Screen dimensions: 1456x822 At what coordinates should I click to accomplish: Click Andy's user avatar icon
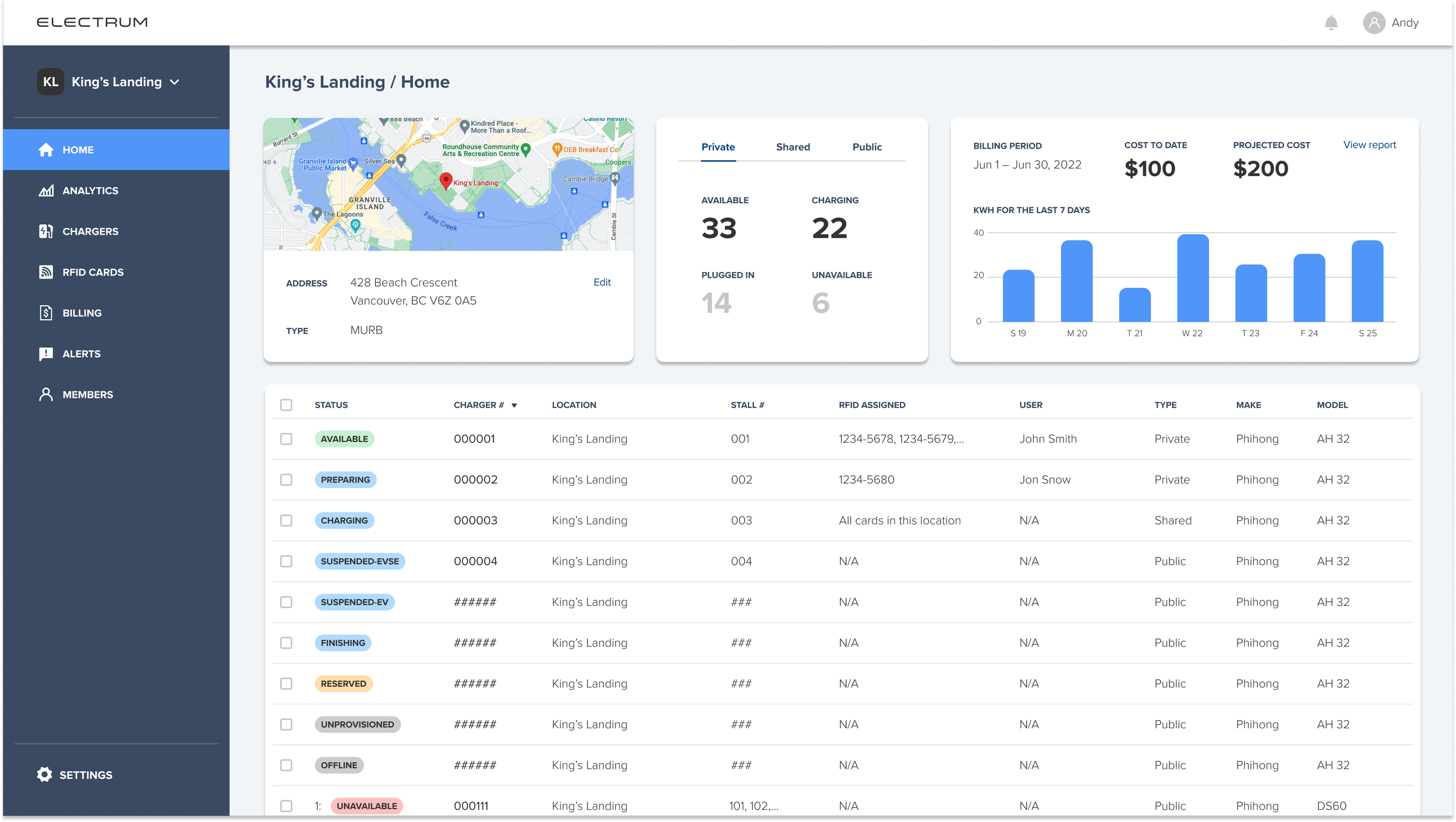1373,23
